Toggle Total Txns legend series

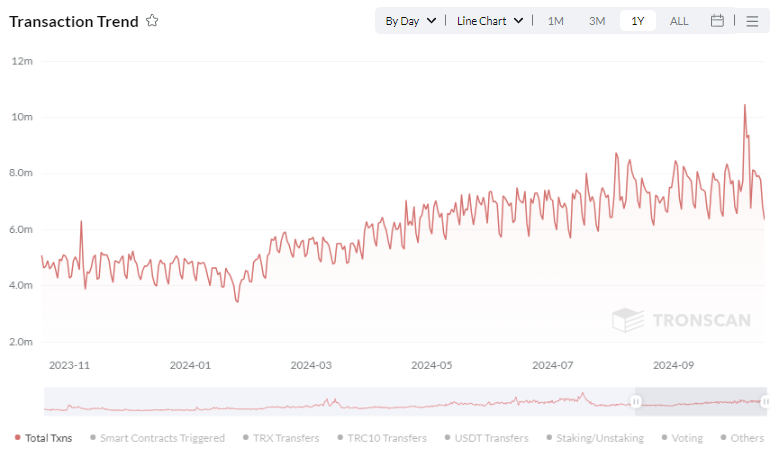point(44,438)
